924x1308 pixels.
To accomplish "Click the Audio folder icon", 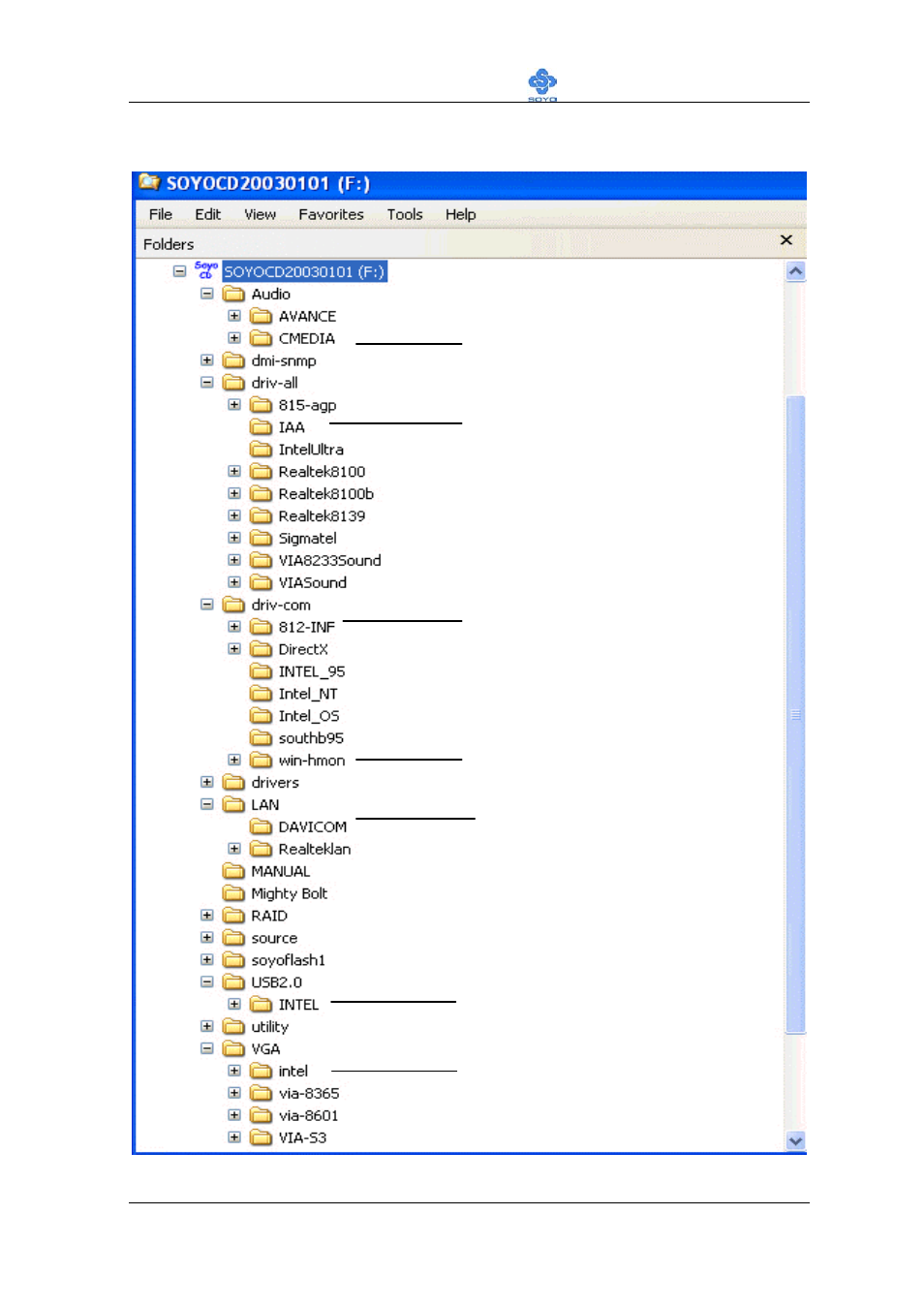I will pos(233,294).
